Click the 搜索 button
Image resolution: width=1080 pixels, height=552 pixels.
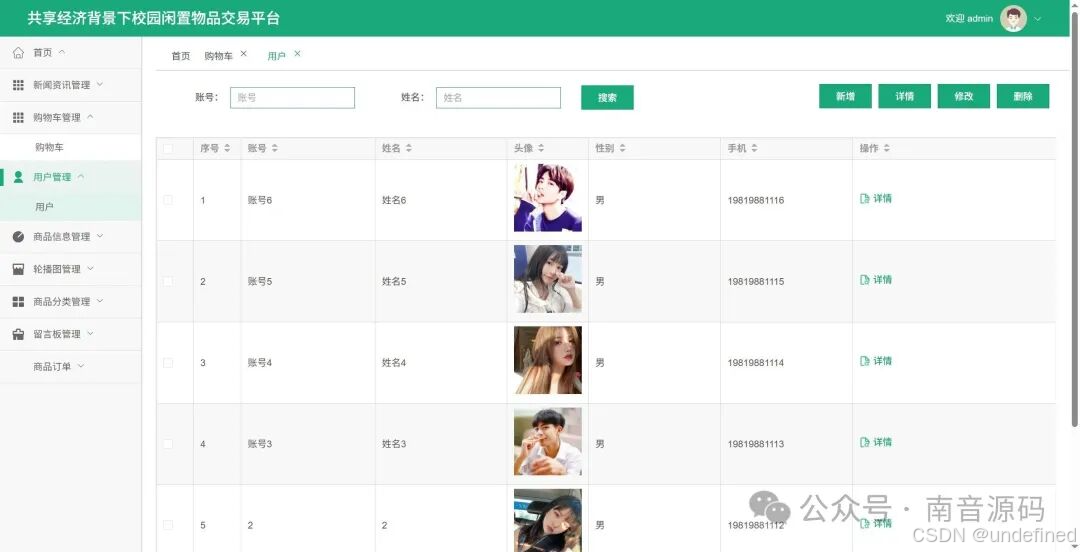click(608, 98)
